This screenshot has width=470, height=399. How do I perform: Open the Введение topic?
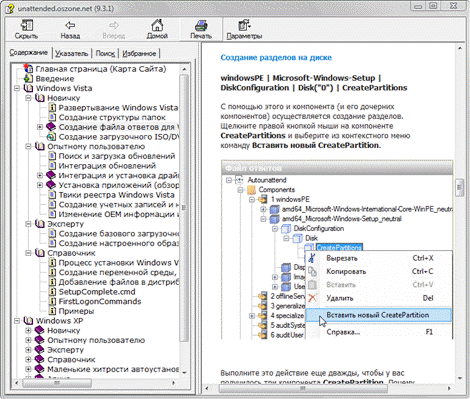pyautogui.click(x=55, y=79)
